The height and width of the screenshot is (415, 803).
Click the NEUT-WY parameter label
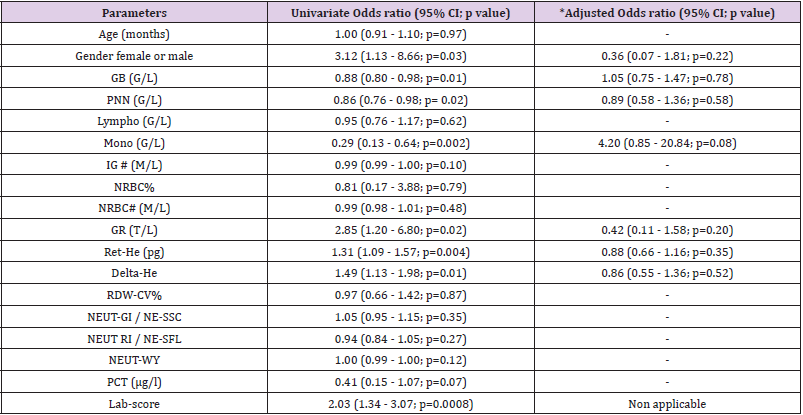134,360
